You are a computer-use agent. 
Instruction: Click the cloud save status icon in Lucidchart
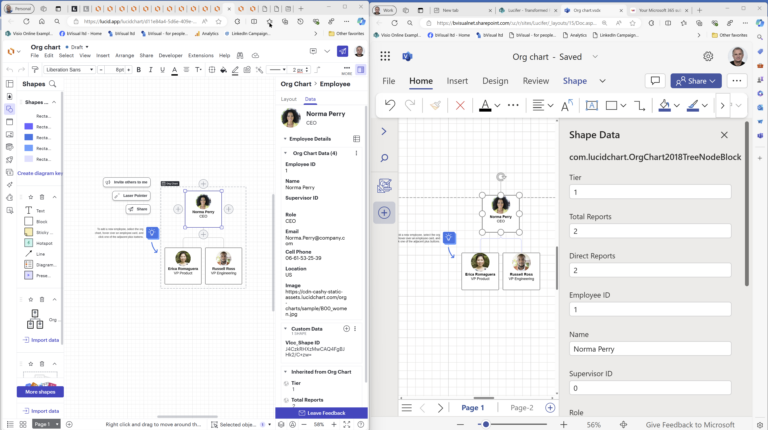click(255, 56)
